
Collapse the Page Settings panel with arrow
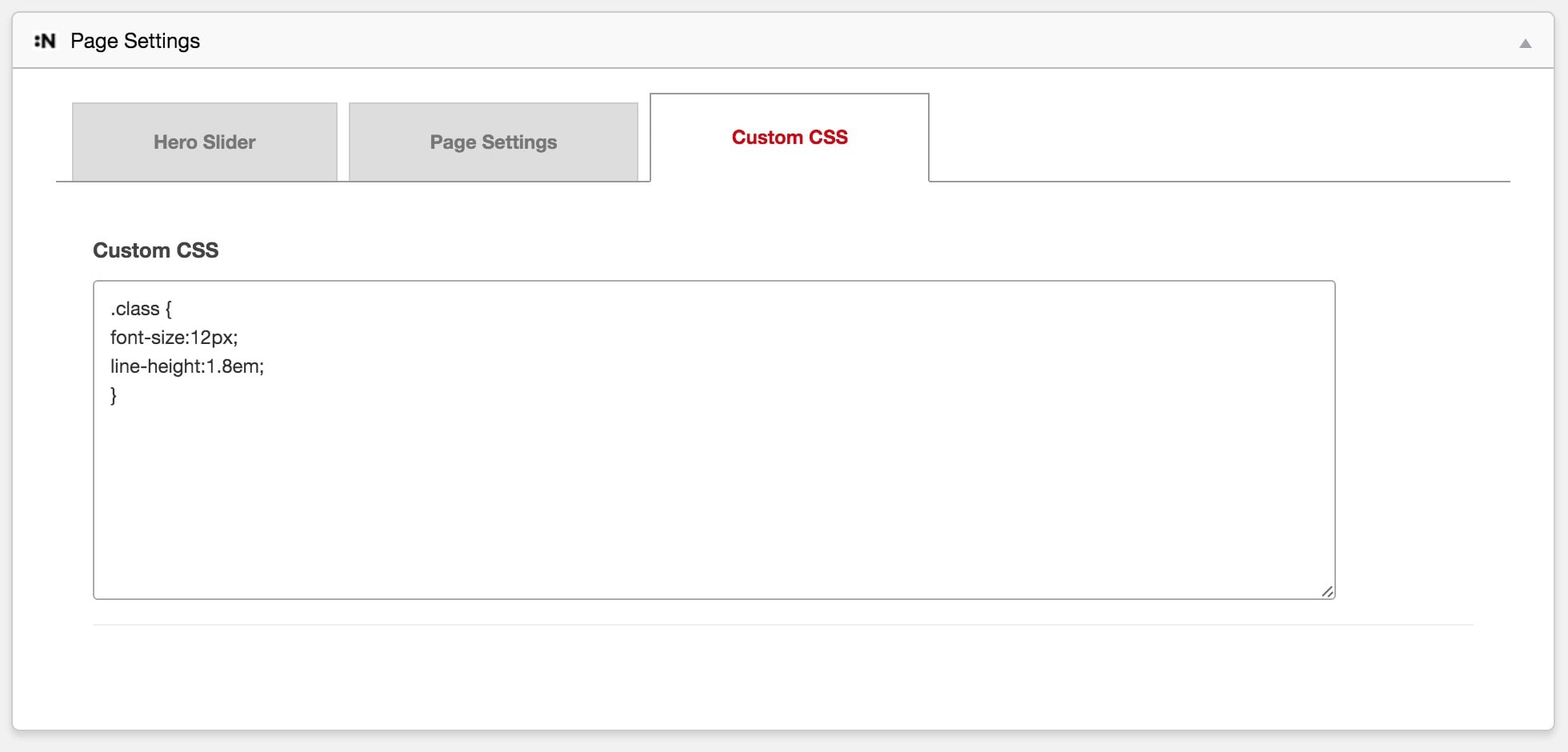click(x=1525, y=43)
